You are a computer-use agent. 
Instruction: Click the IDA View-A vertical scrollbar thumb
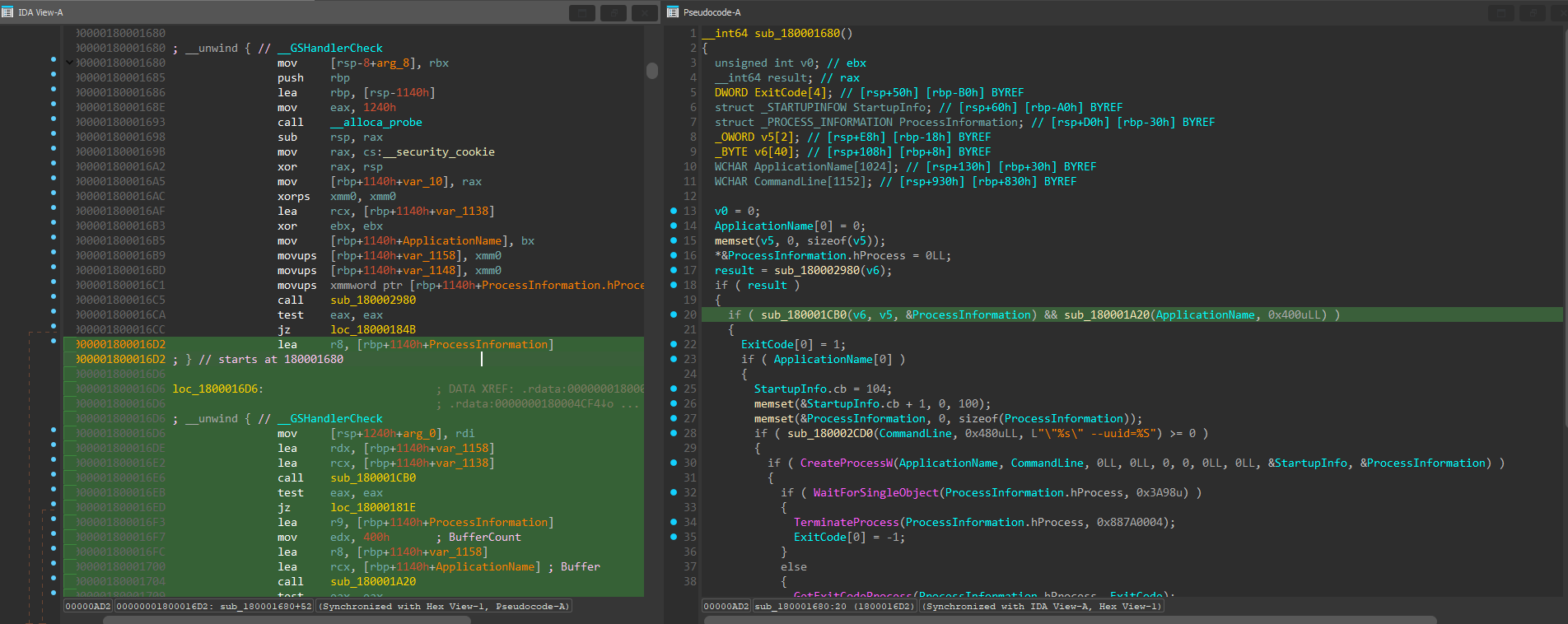[652, 71]
